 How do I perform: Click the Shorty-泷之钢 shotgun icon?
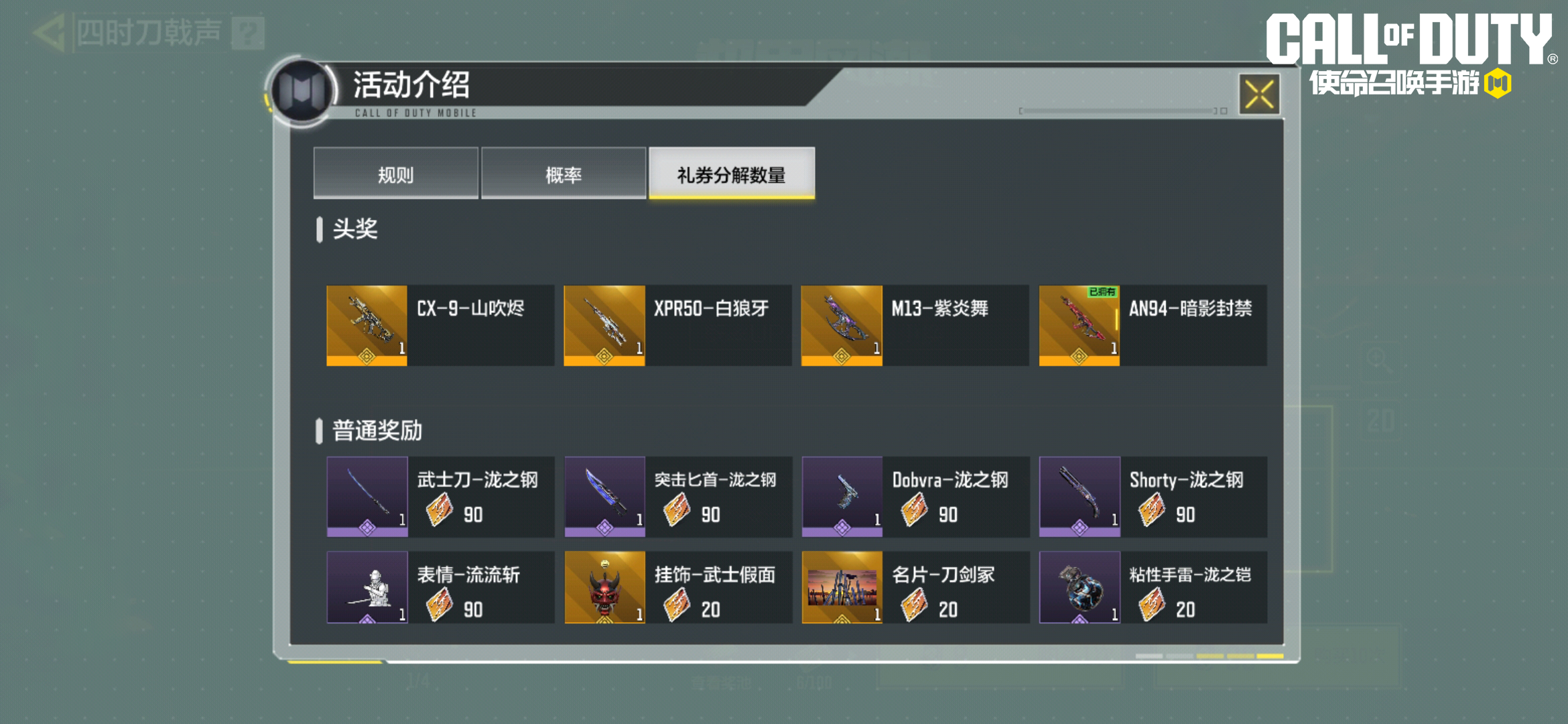(1080, 497)
